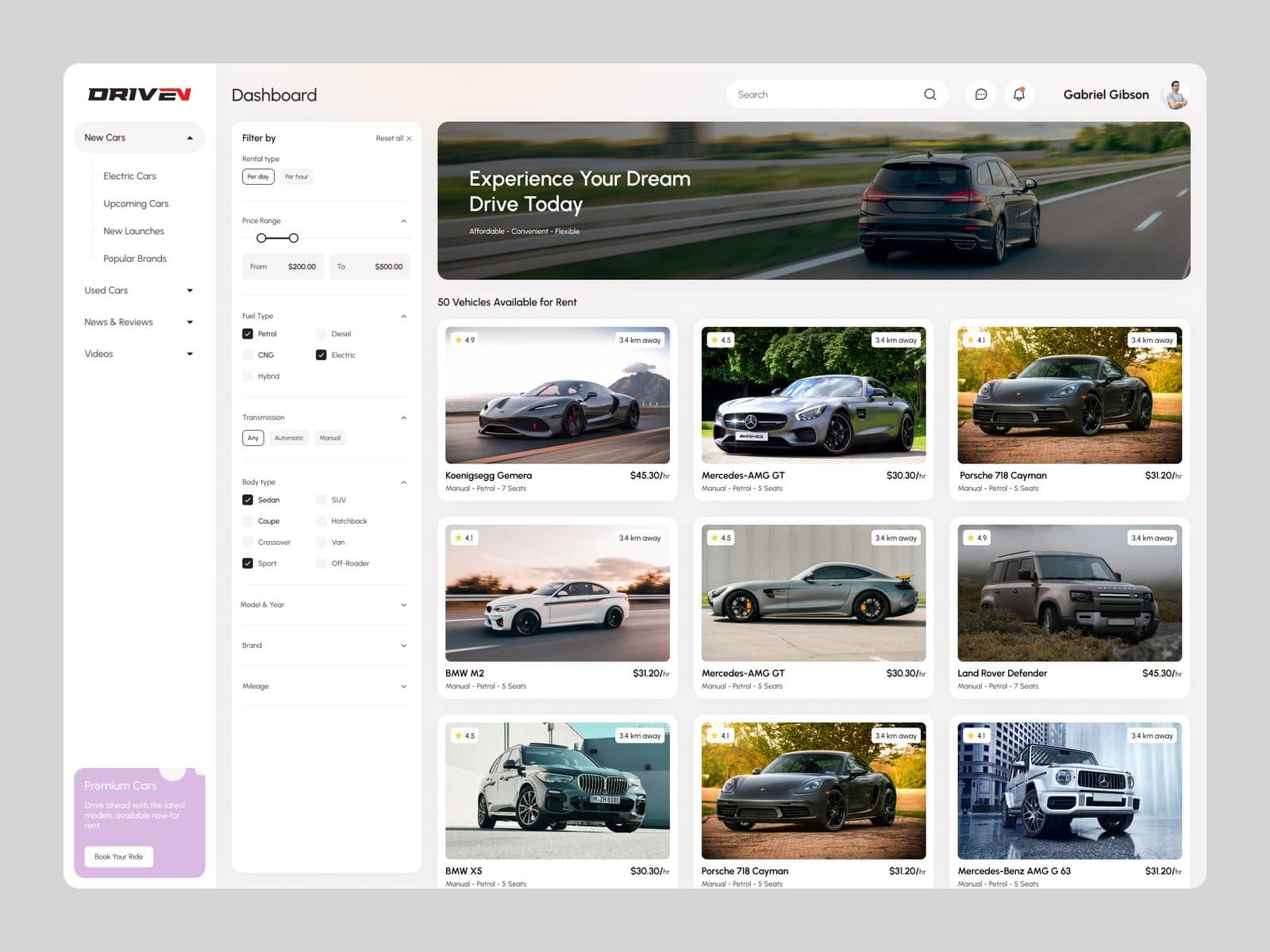Uncheck the Sedan body type checkbox
The image size is (1270, 952).
[x=248, y=500]
